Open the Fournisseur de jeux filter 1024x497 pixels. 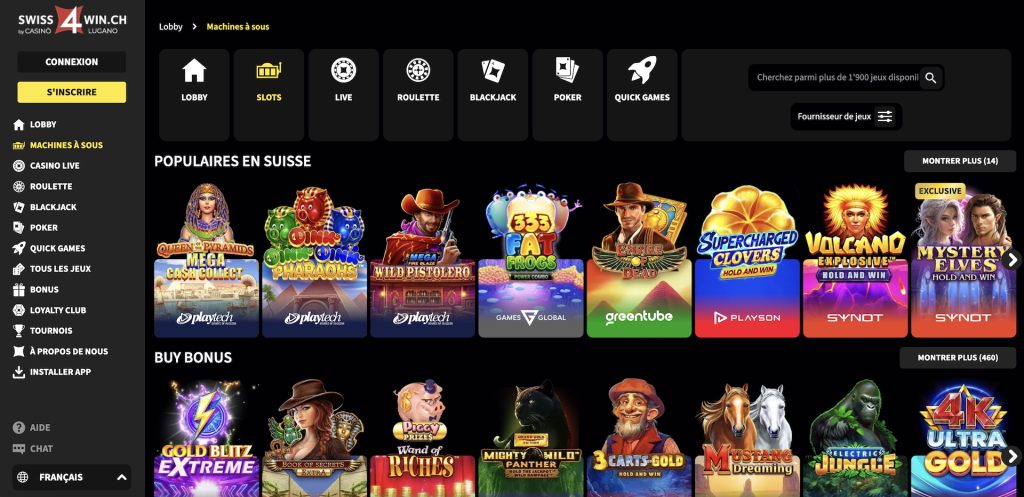tap(846, 117)
